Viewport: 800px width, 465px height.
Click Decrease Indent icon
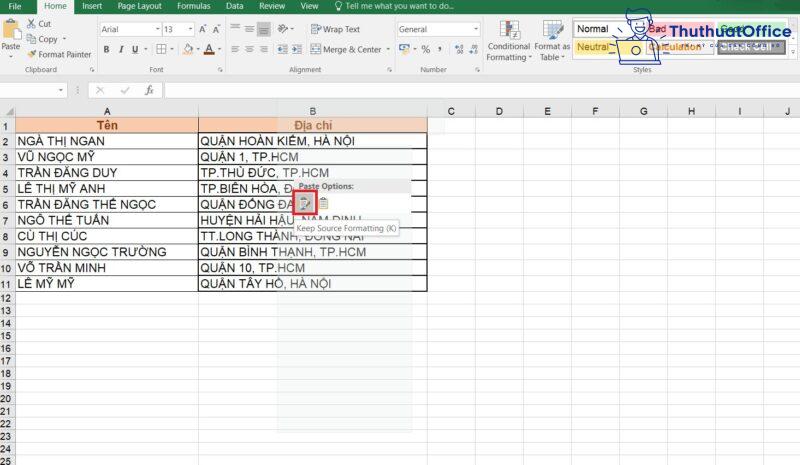click(x=282, y=49)
